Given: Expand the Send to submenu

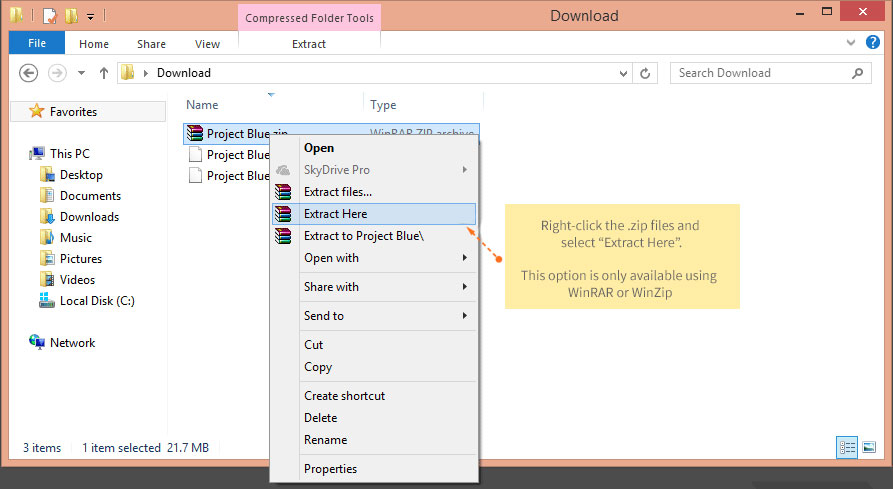Looking at the screenshot, I should tap(465, 315).
